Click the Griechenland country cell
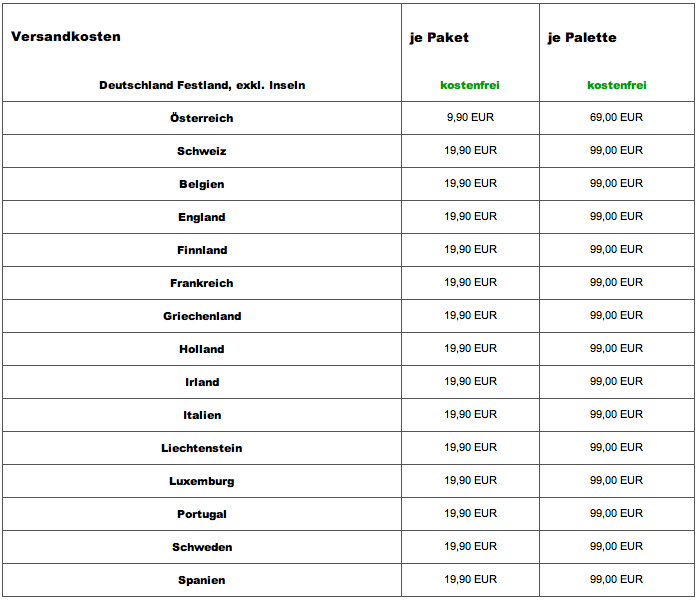The height and width of the screenshot is (600, 698). coord(202,316)
